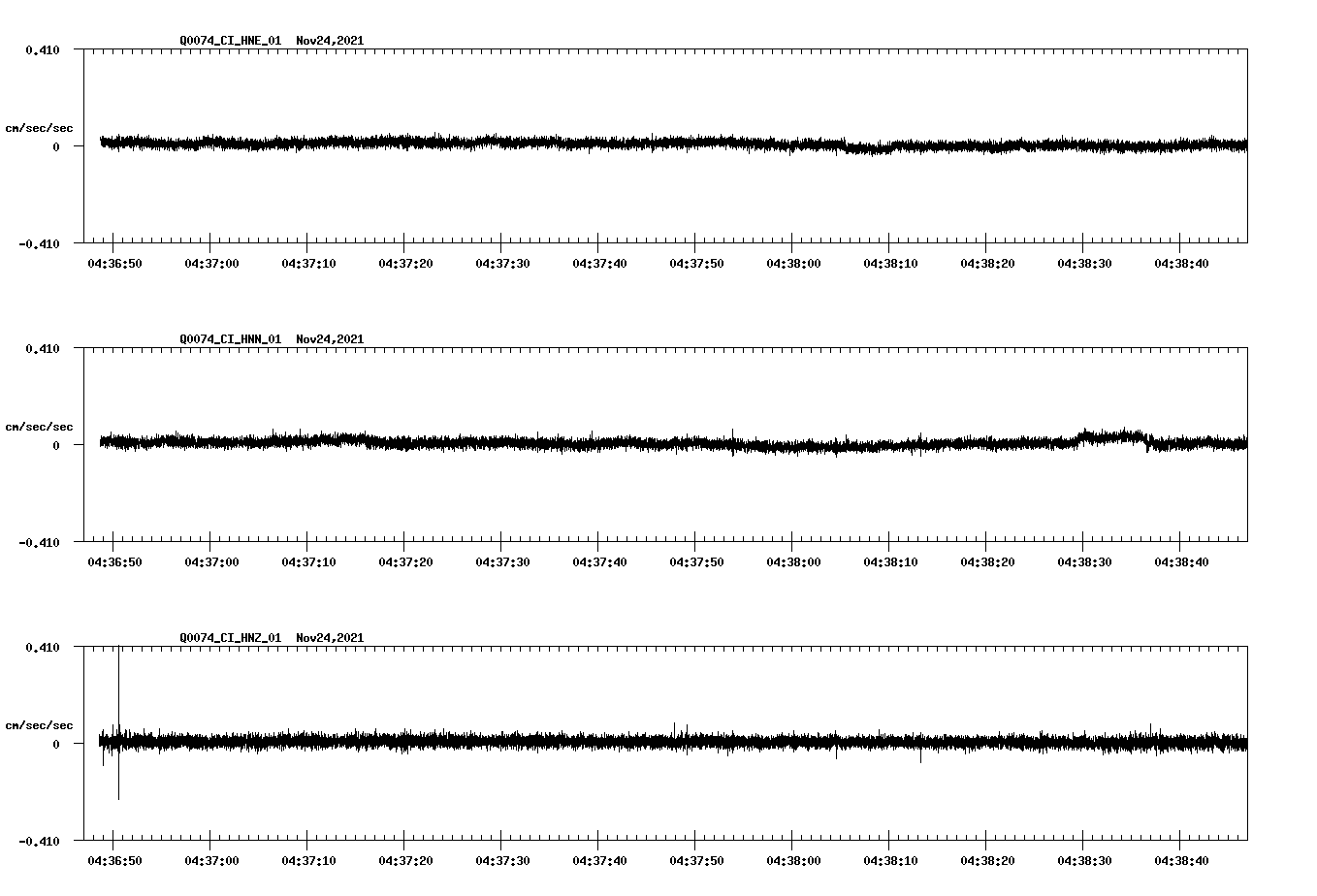Image resolution: width=1317 pixels, height=896 pixels.
Task: Click 04:37:00 label on HNN plot axis
Action: [211, 562]
